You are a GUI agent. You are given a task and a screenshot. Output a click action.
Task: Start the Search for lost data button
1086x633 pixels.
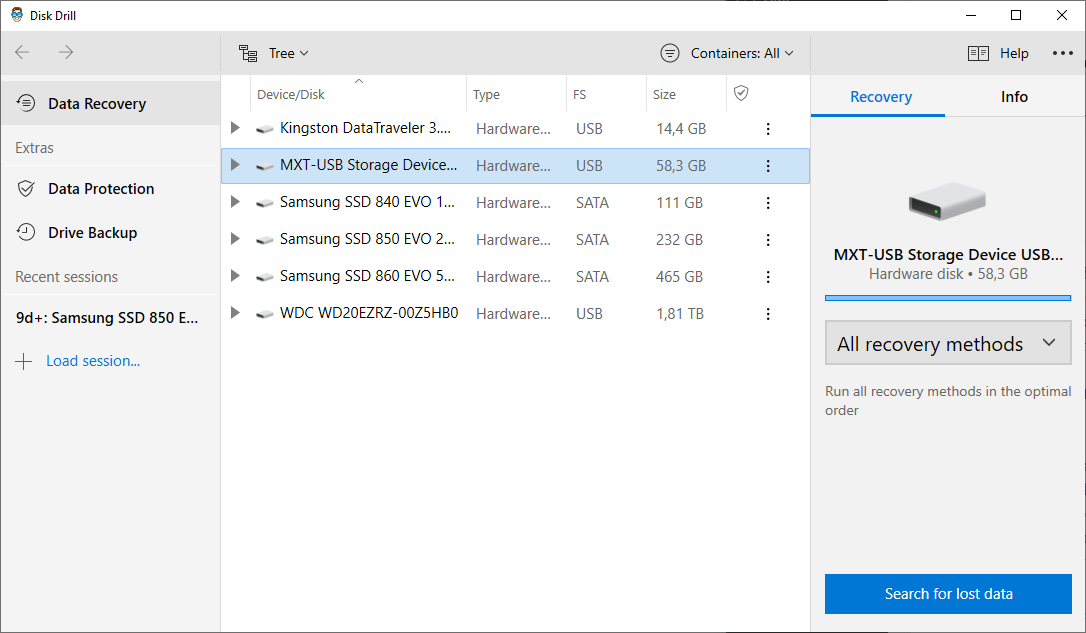(947, 594)
